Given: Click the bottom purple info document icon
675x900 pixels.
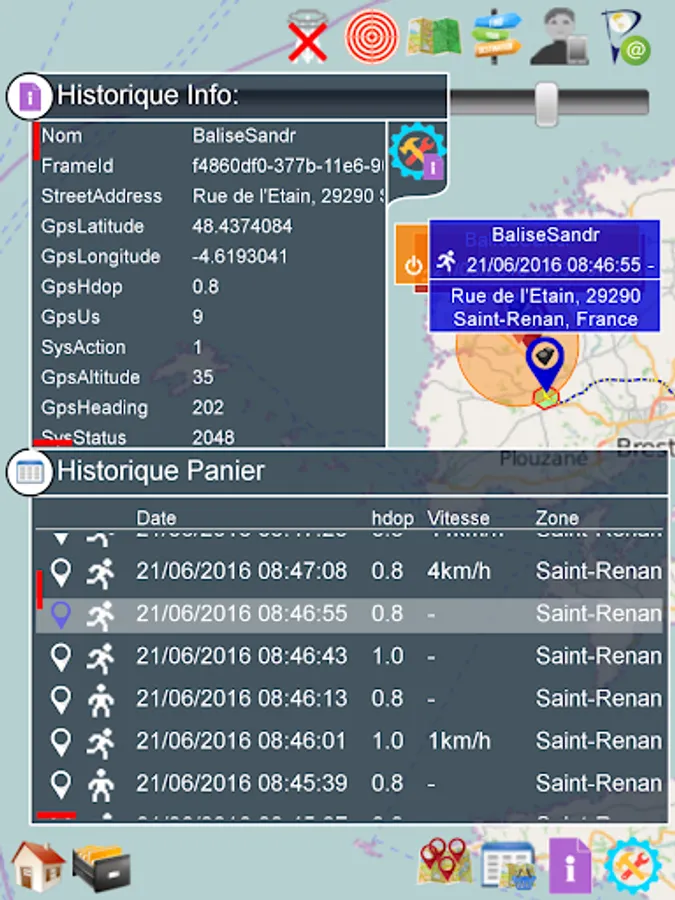Looking at the screenshot, I should [x=569, y=866].
